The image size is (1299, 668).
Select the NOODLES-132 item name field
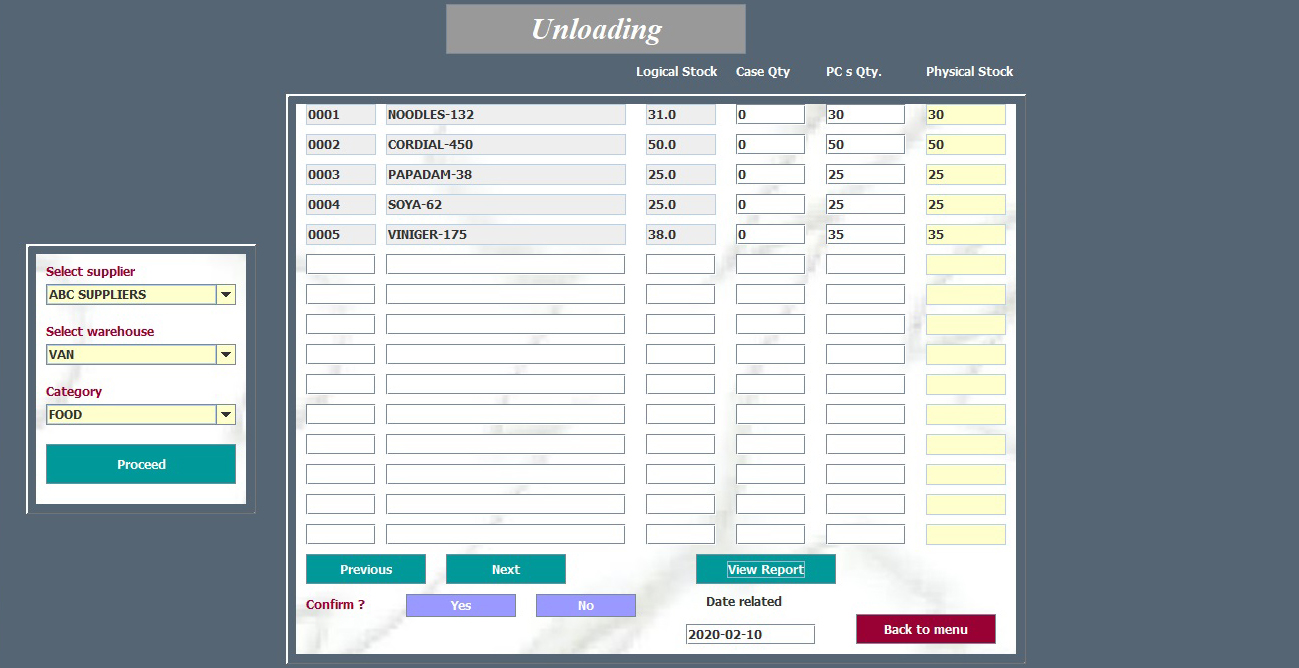(x=505, y=115)
